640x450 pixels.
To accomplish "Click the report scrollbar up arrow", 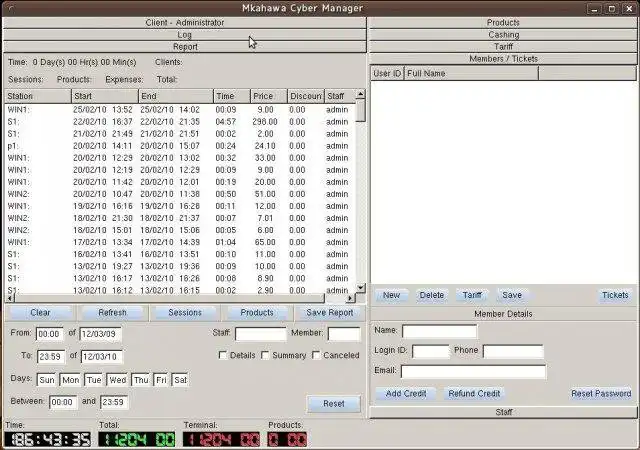I will pyautogui.click(x=360, y=94).
